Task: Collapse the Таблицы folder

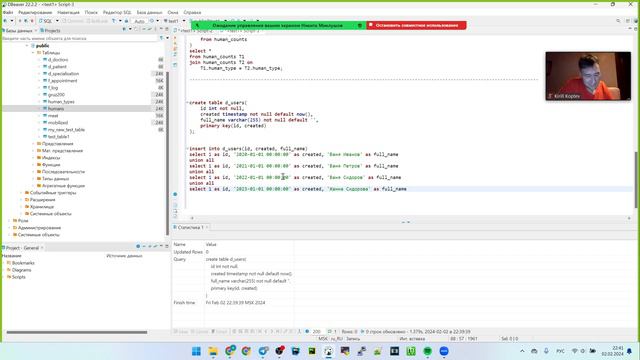Action: click(x=33, y=53)
